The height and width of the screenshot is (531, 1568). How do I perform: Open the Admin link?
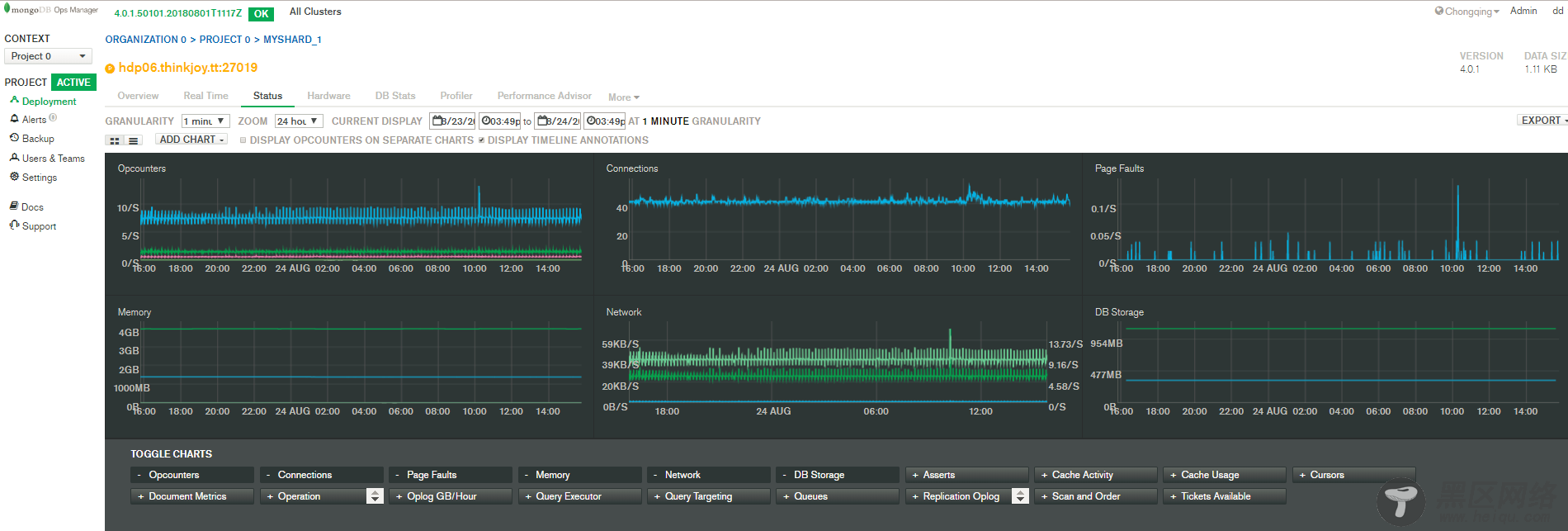pos(1523,11)
